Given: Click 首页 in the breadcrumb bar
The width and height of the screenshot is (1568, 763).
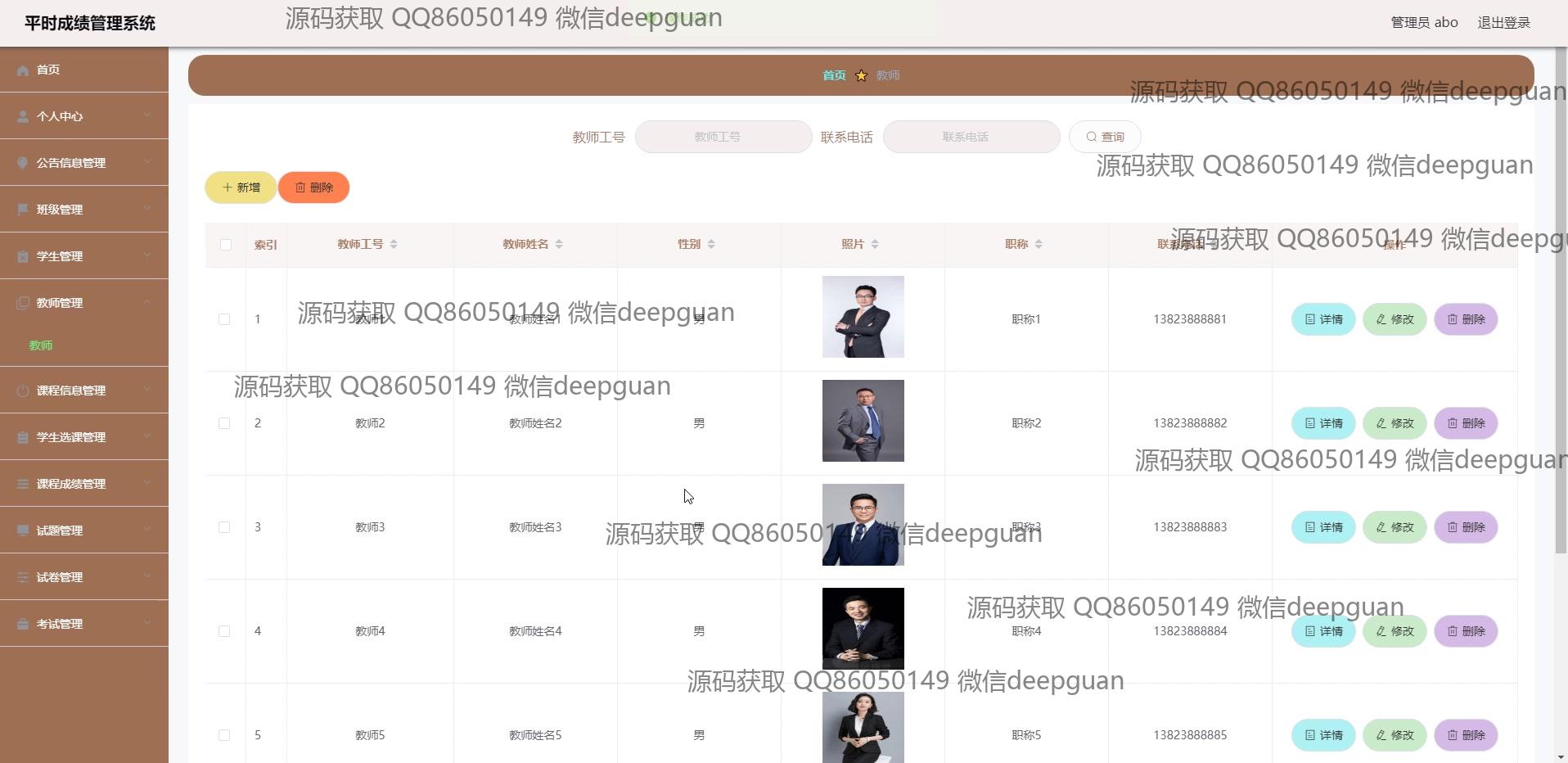Looking at the screenshot, I should tap(833, 74).
